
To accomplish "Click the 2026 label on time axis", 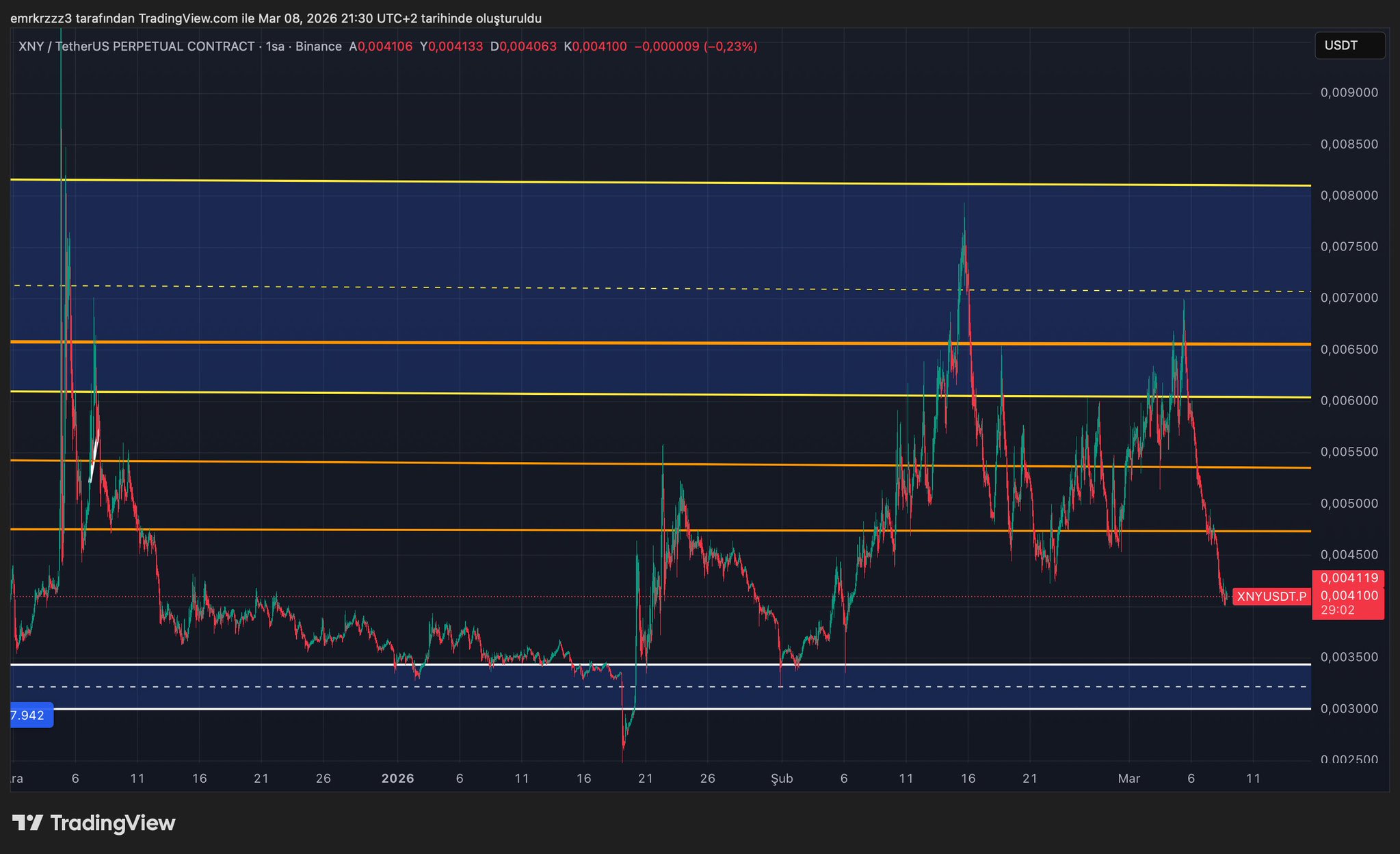I will click(x=397, y=779).
